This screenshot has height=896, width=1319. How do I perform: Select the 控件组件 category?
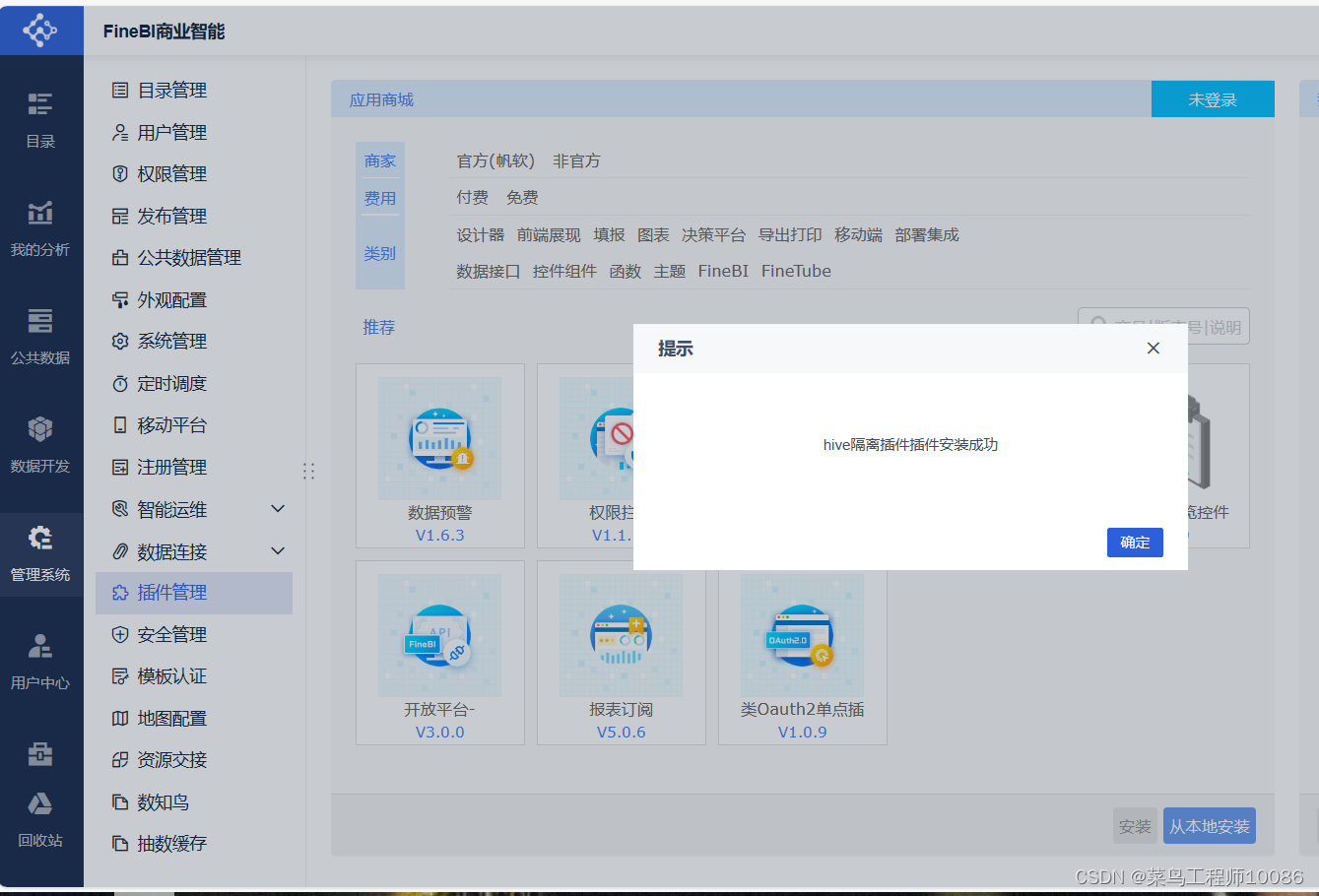564,272
